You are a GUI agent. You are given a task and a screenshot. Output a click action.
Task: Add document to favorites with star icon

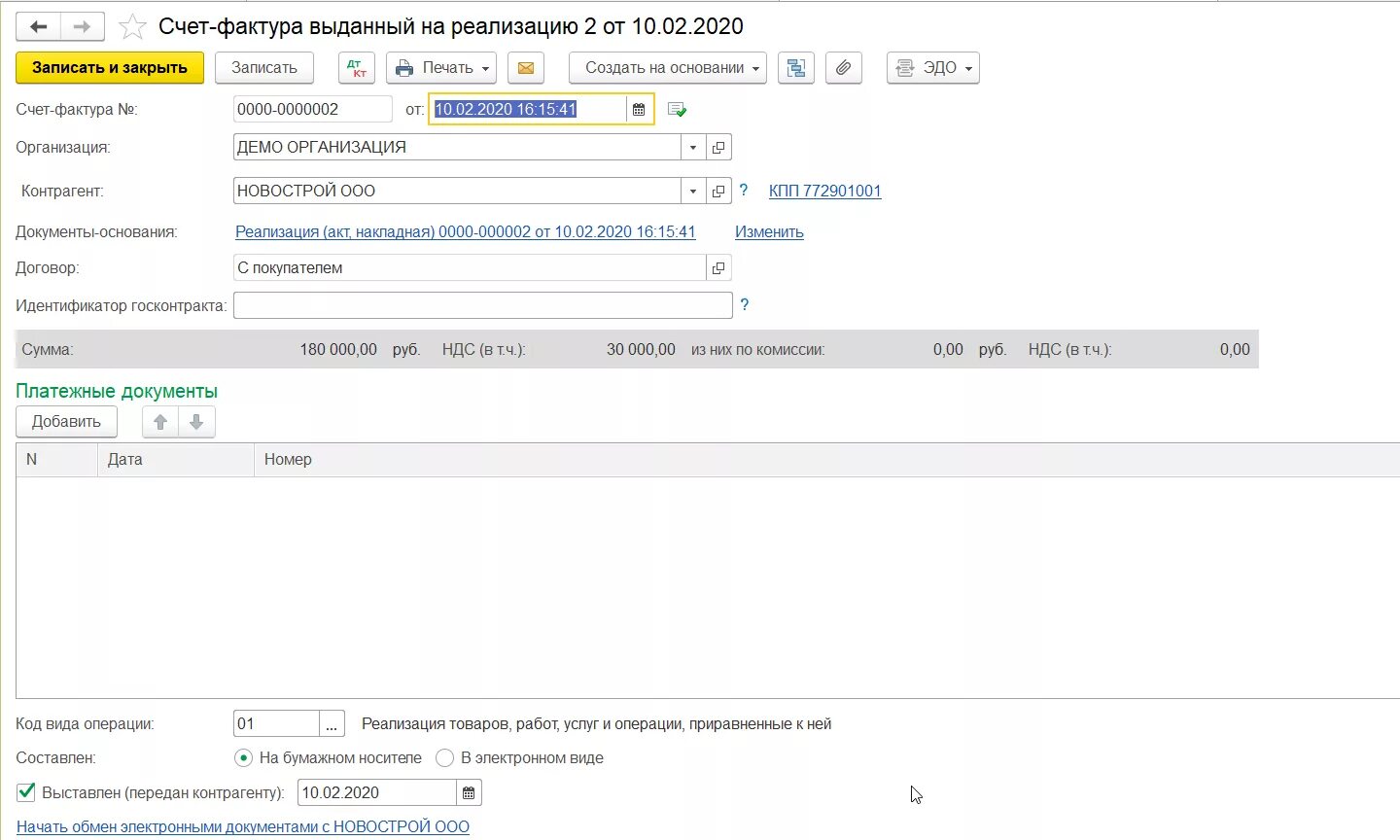132,26
